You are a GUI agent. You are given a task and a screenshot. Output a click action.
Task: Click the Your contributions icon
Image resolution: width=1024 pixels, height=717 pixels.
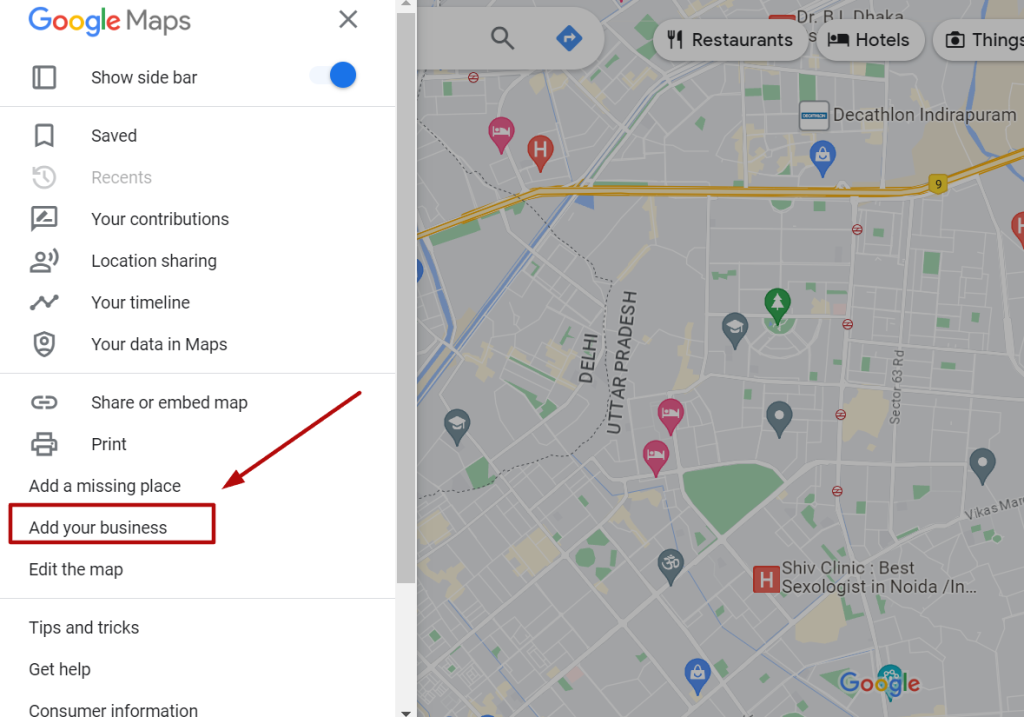tap(44, 219)
